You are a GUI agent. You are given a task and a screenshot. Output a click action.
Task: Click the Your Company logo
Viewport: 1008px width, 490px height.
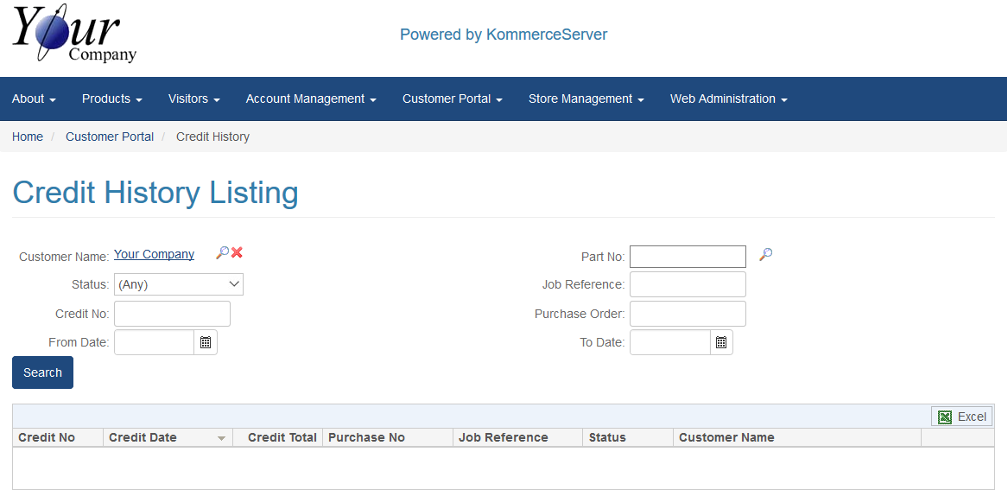click(x=74, y=33)
